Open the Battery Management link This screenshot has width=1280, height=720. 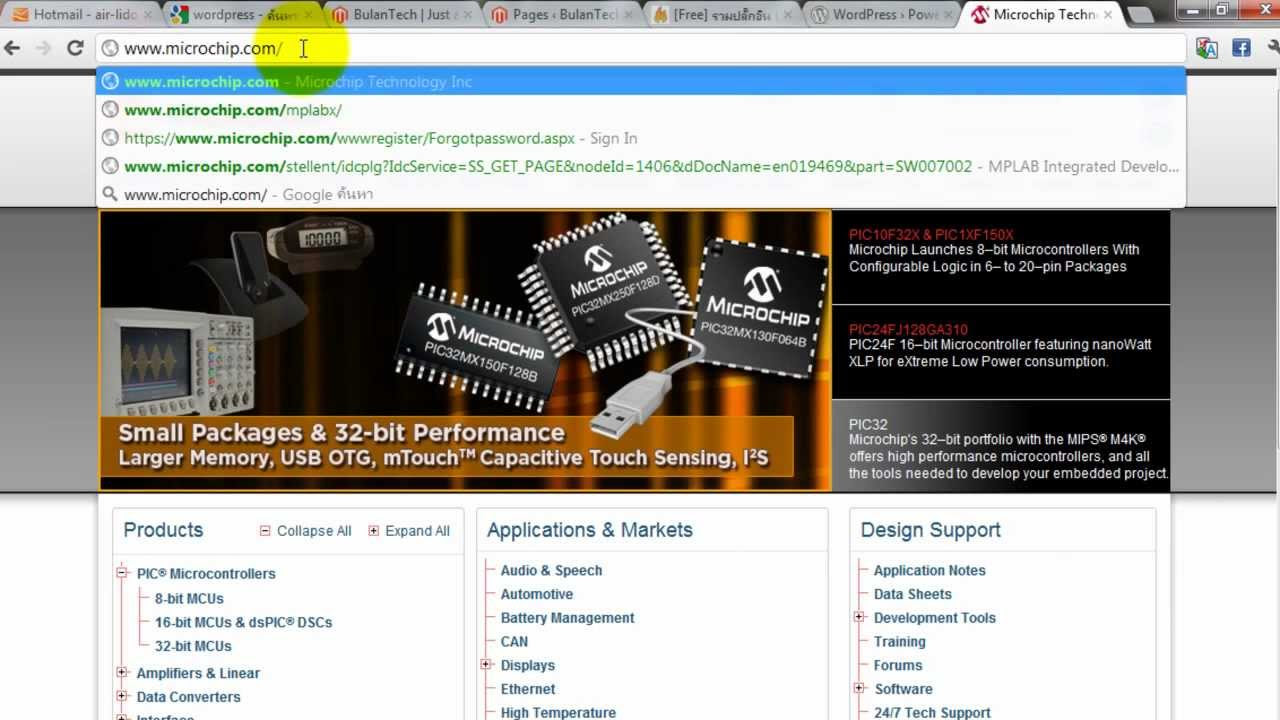pos(567,618)
